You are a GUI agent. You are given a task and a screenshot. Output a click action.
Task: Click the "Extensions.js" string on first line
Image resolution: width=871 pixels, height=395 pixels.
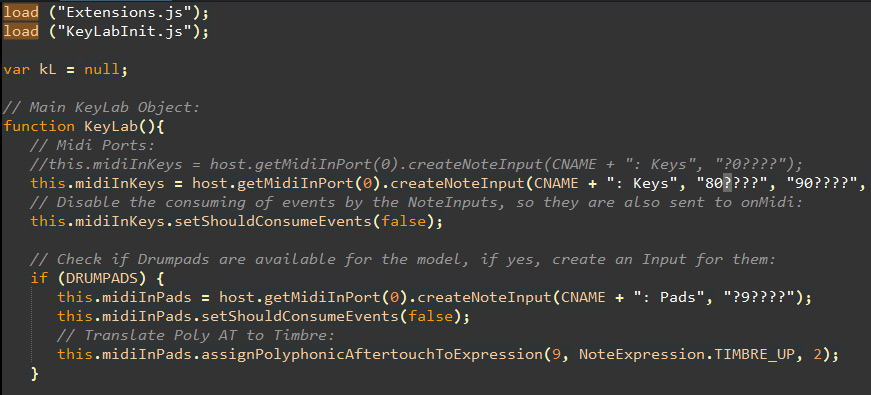(x=116, y=12)
